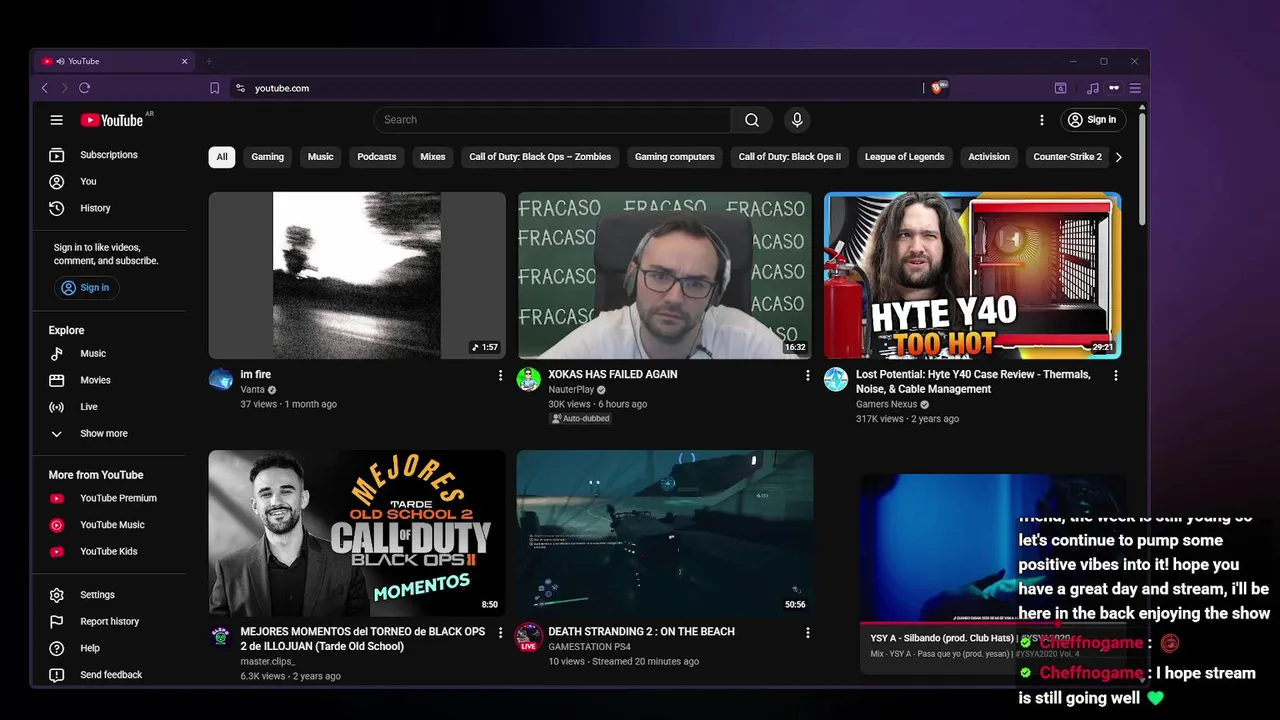Open YouTube settings three-dot menu

click(1041, 120)
